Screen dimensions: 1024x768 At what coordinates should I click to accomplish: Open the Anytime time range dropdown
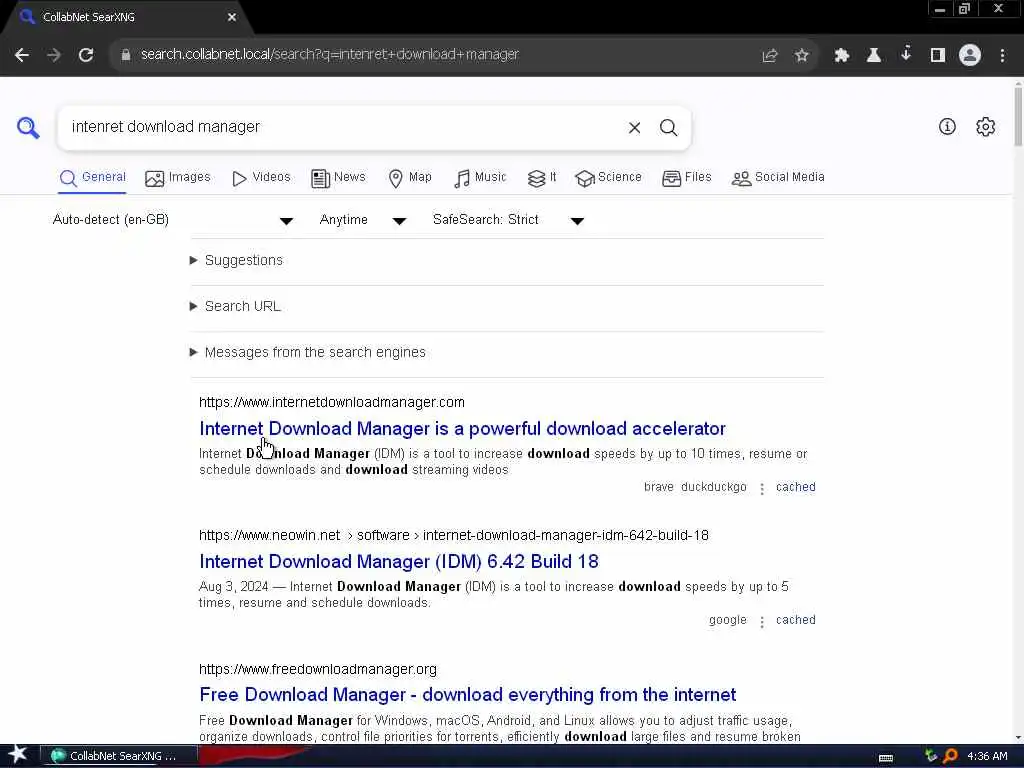(x=363, y=220)
